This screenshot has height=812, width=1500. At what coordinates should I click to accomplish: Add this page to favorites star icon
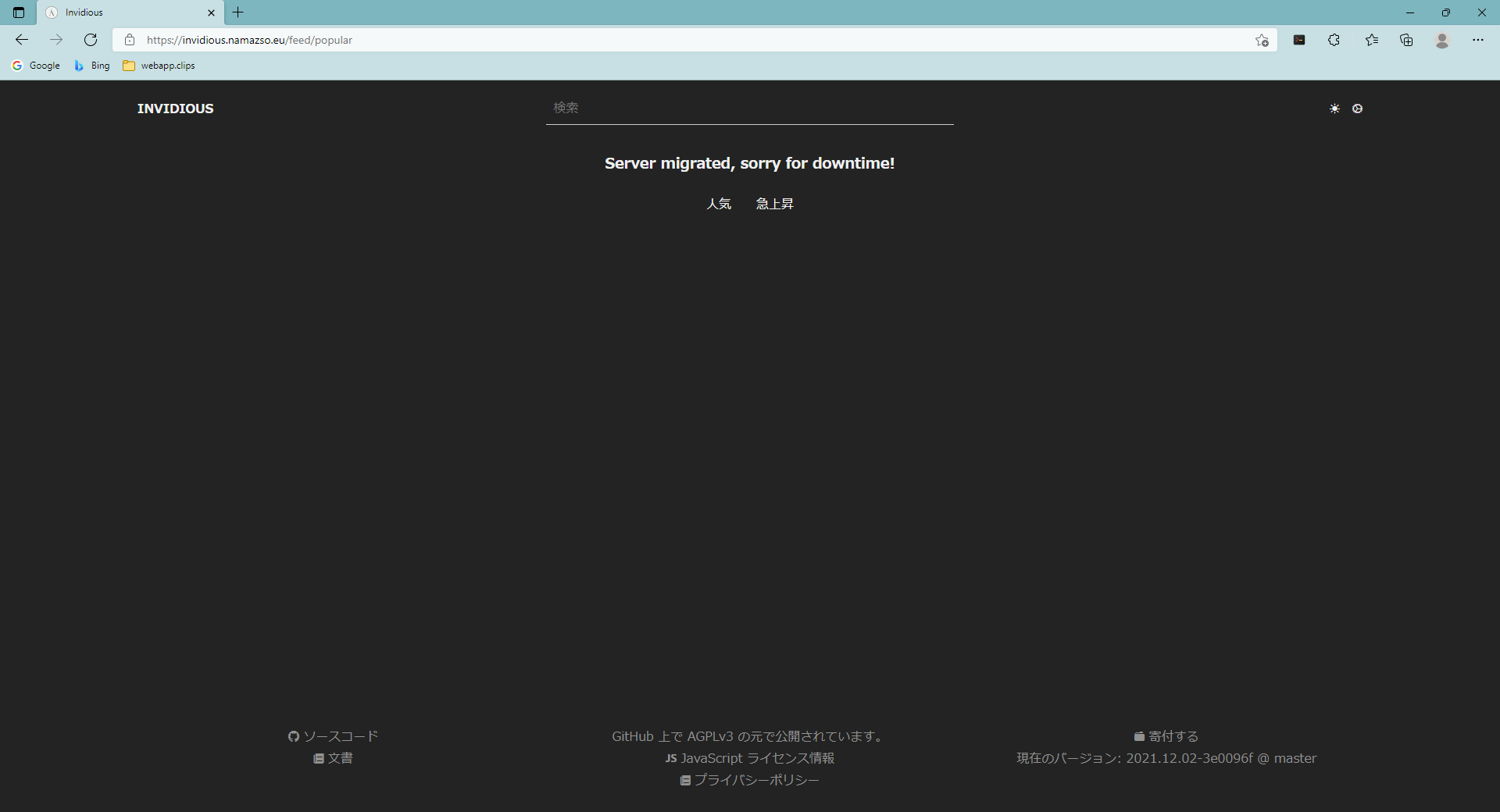coord(1261,40)
